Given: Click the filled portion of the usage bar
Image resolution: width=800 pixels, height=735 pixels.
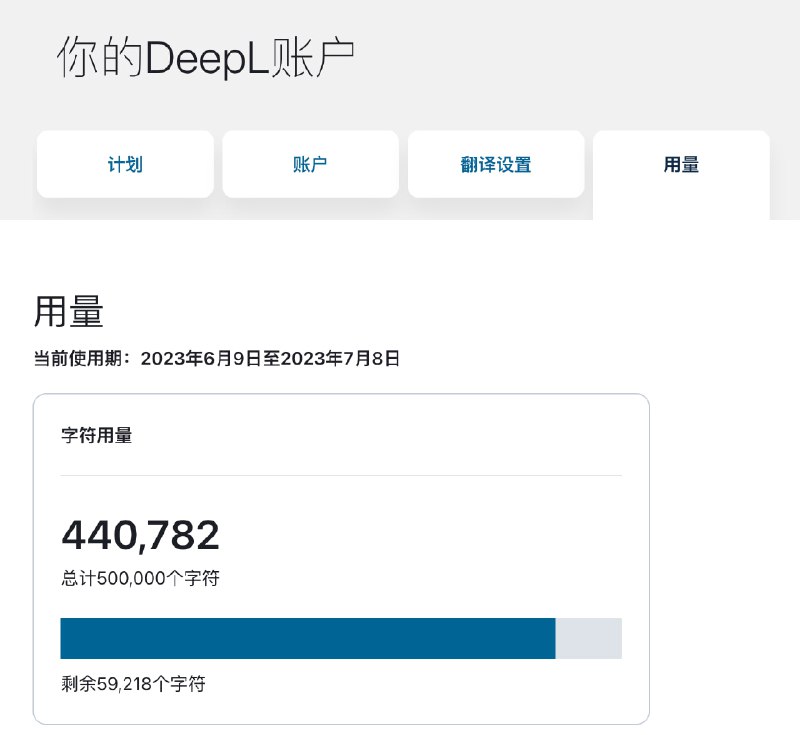Looking at the screenshot, I should (x=300, y=637).
